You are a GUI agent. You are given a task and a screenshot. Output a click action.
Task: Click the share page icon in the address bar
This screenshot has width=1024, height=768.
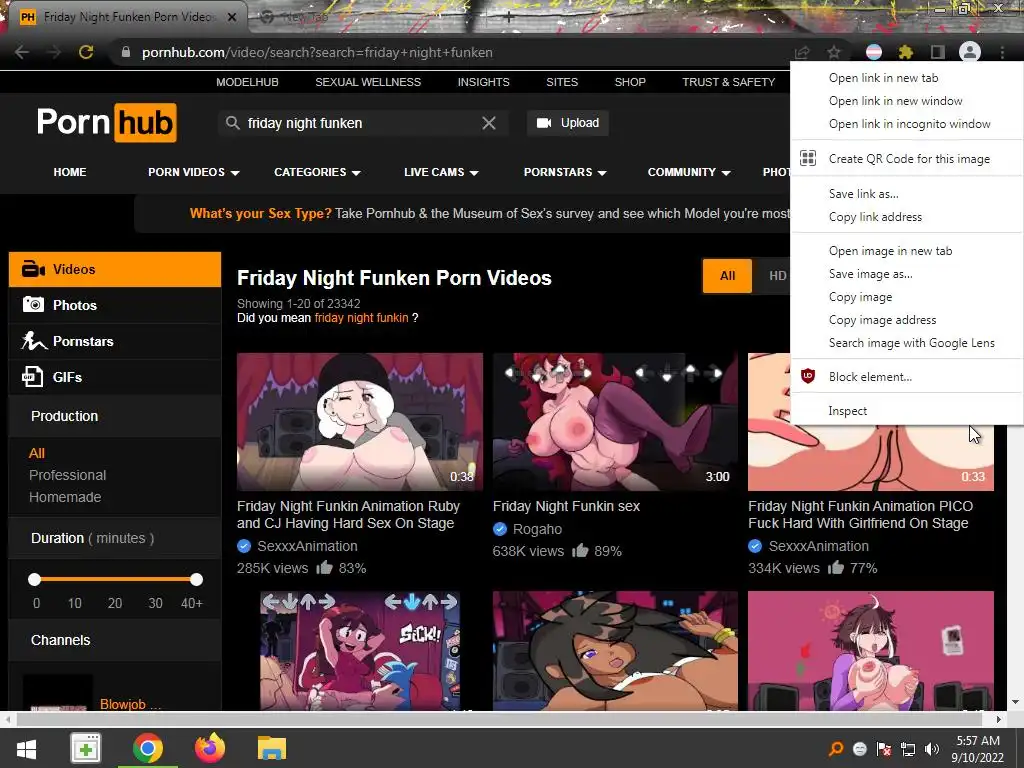coord(802,52)
